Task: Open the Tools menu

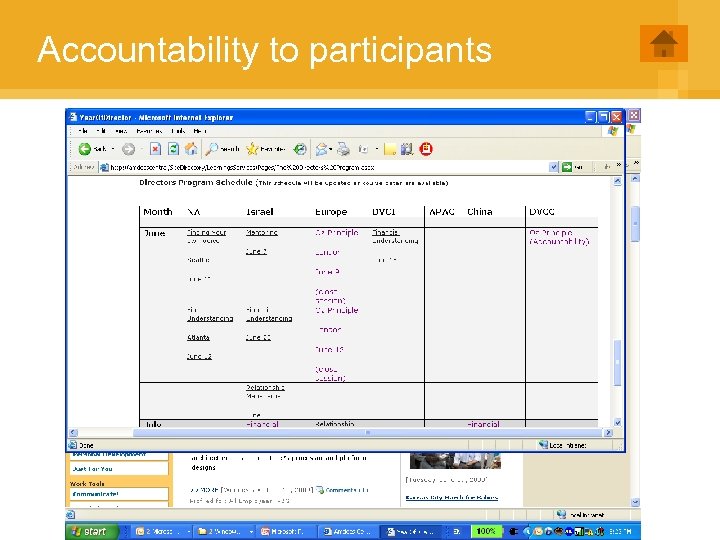Action: click(x=178, y=131)
